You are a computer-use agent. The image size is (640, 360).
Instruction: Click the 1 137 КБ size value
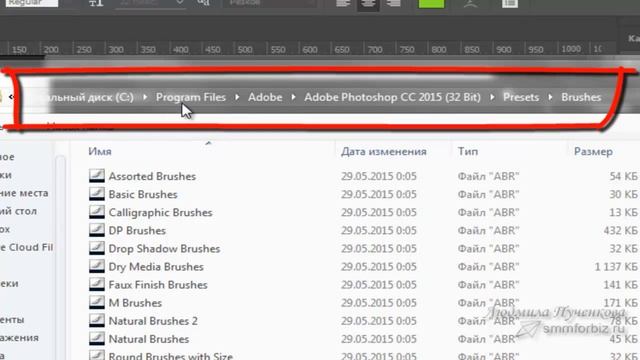pyautogui.click(x=616, y=267)
